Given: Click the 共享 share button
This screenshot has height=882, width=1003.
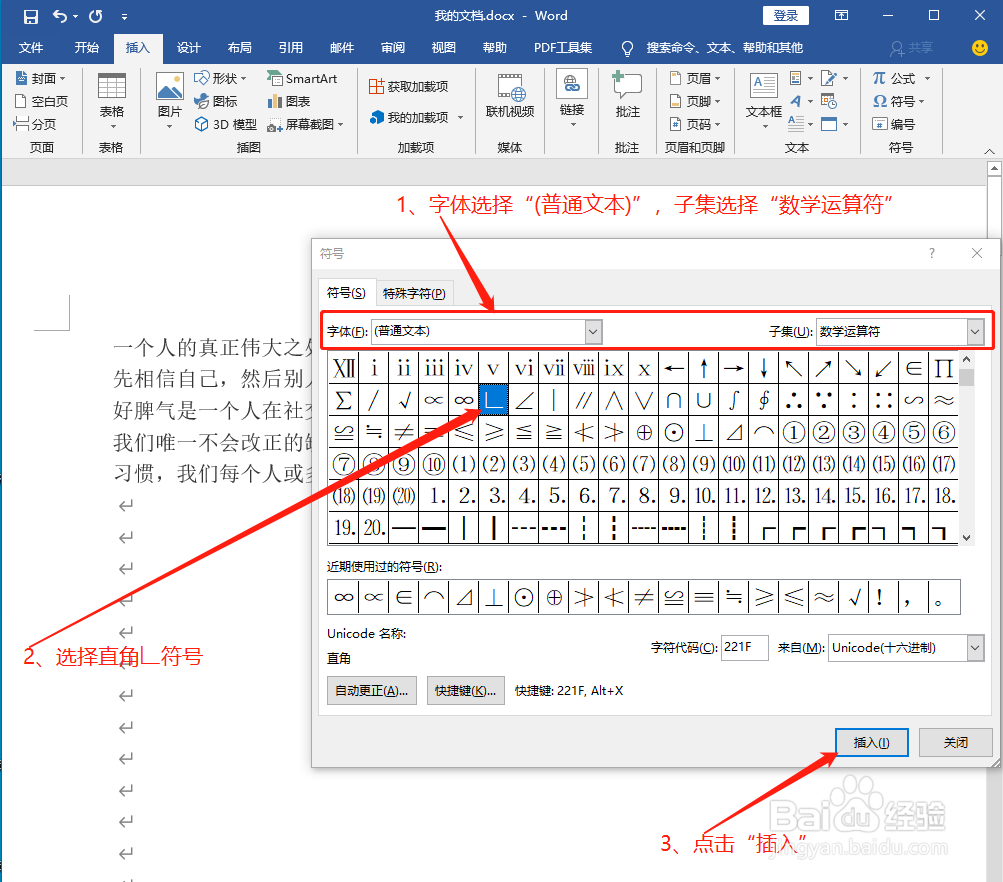Looking at the screenshot, I should click(913, 48).
